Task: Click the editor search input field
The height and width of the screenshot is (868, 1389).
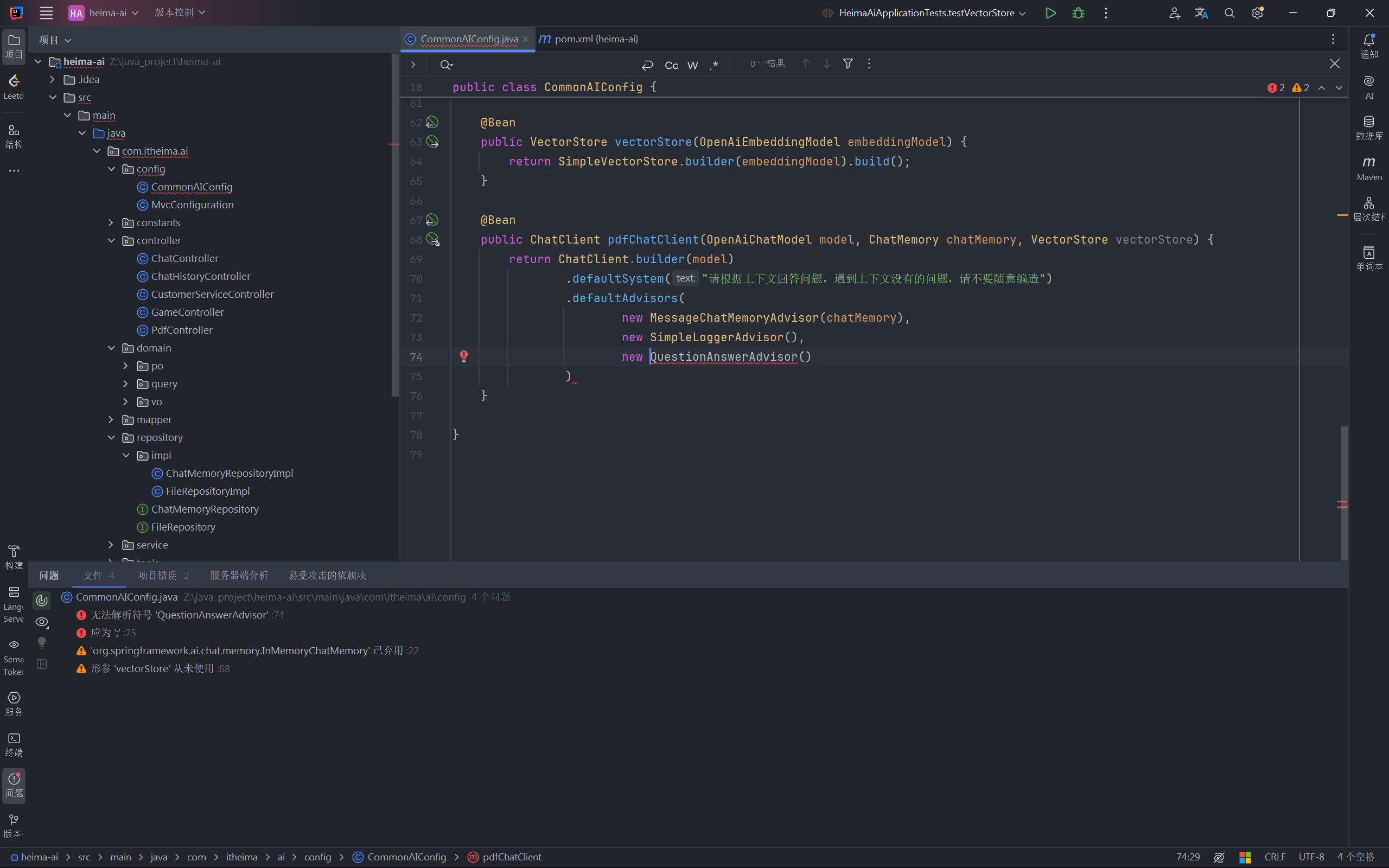Action: pyautogui.click(x=545, y=65)
